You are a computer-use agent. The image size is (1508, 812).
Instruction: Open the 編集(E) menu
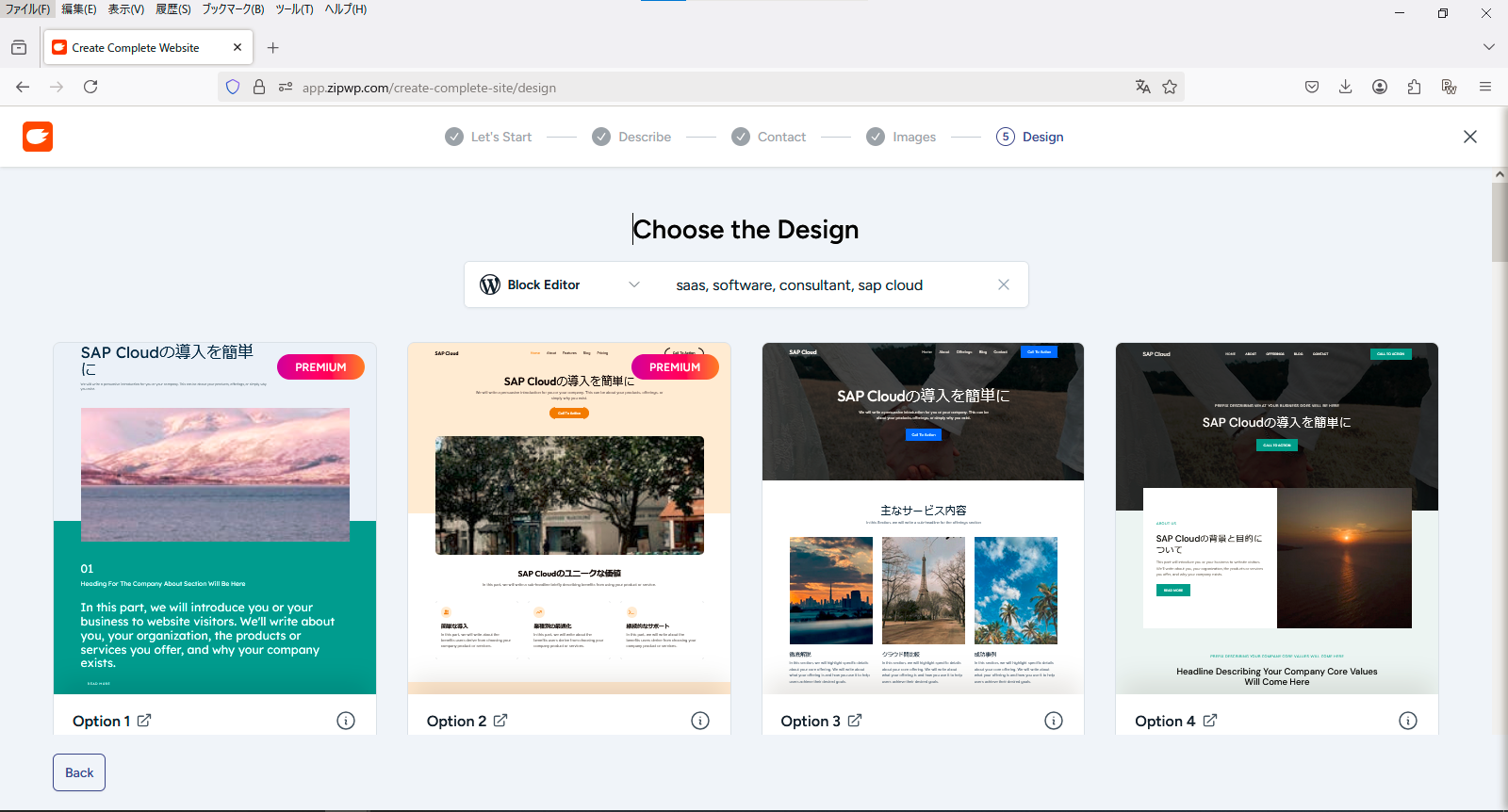point(79,8)
